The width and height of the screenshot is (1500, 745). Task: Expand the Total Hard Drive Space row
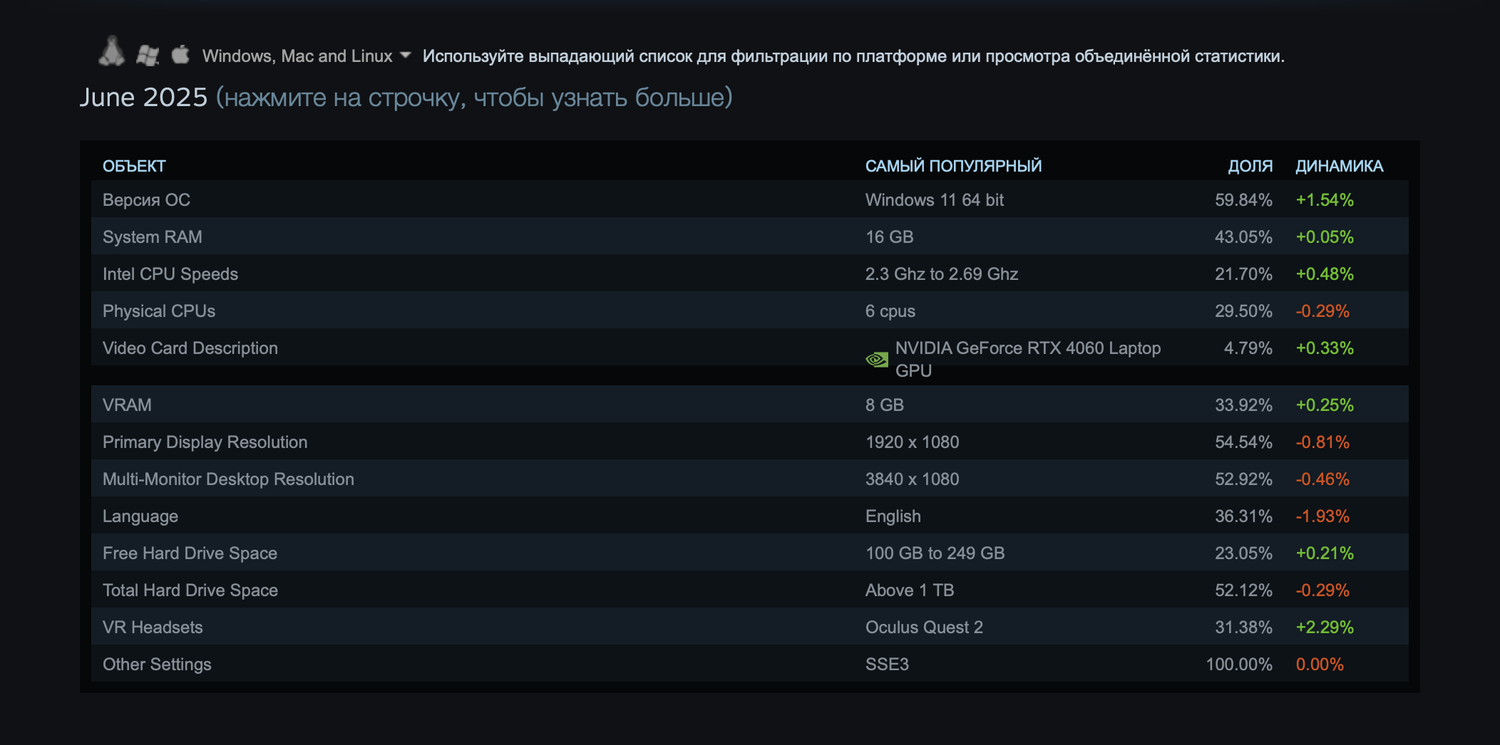click(x=190, y=590)
